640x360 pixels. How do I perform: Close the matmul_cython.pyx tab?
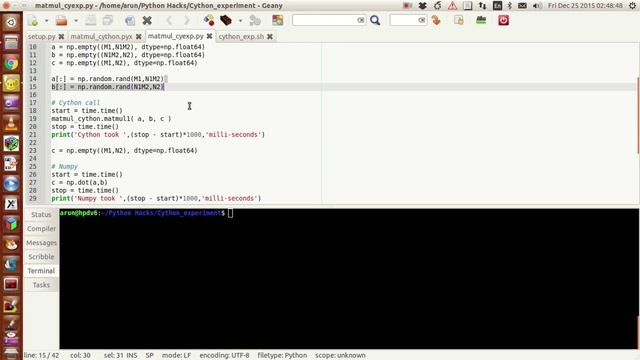139,36
